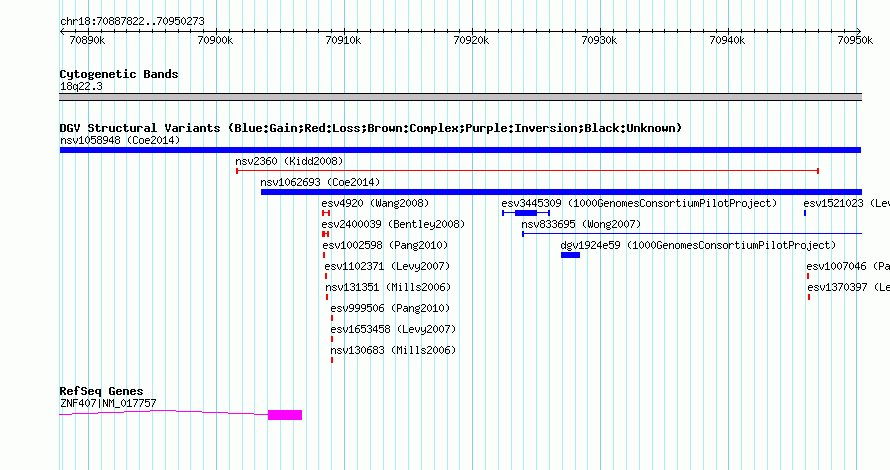This screenshot has height=470, width=890.
Task: Click the nsv1062693 (Coe2014) text label
Action: point(320,182)
